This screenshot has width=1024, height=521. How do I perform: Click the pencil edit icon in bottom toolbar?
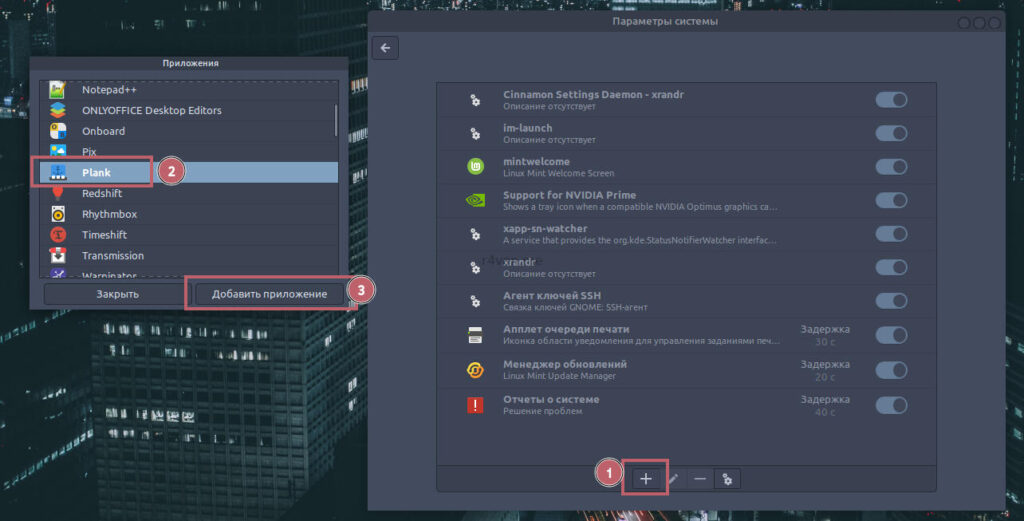click(x=673, y=479)
